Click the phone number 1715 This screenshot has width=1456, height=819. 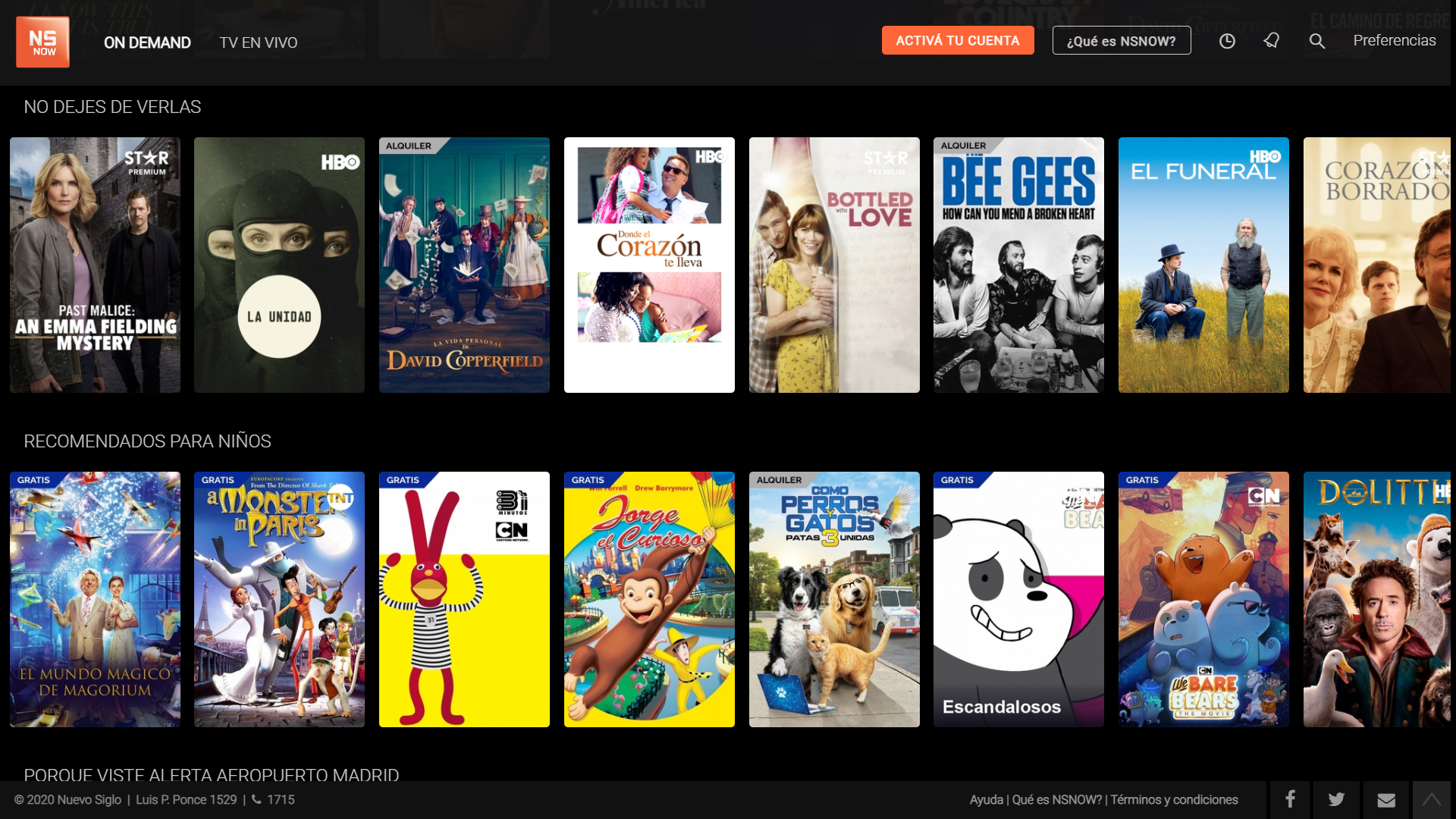[281, 799]
